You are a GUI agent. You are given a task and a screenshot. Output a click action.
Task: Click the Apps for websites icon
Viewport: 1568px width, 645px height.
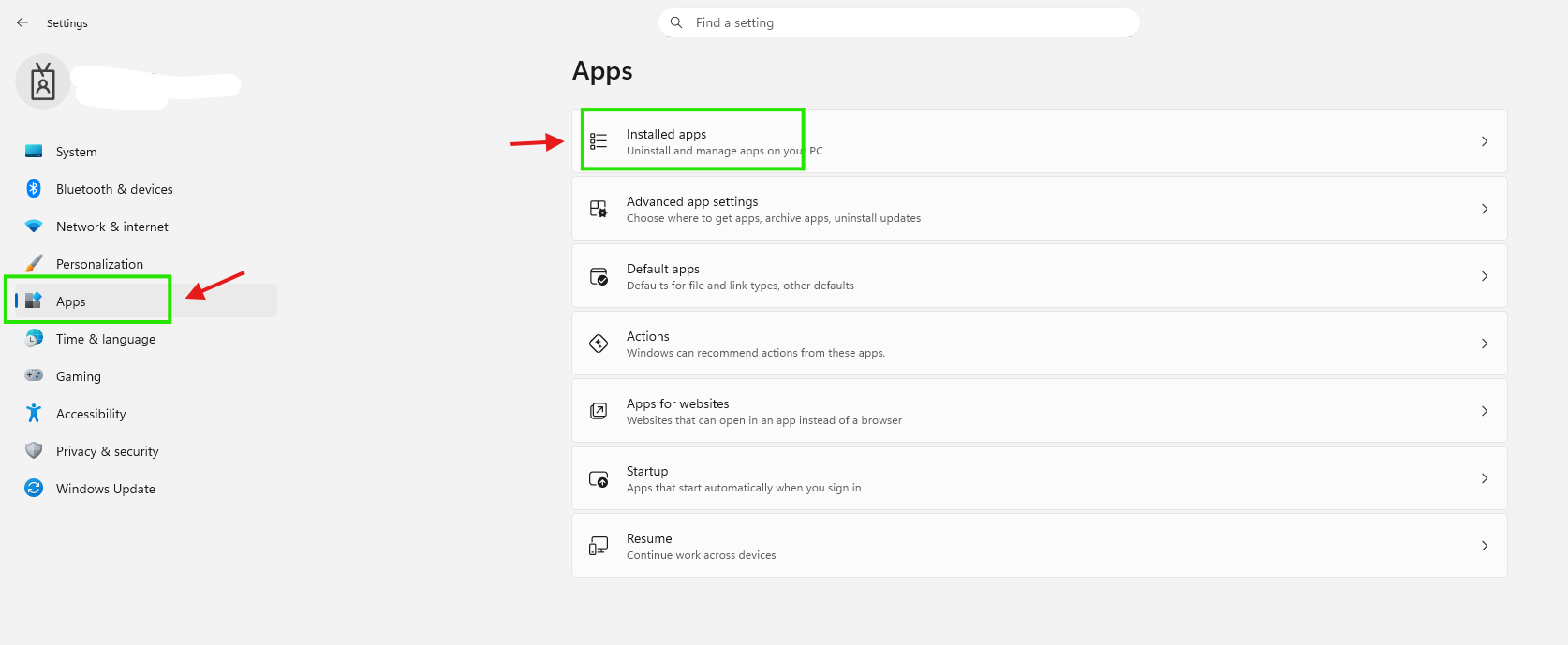(599, 411)
